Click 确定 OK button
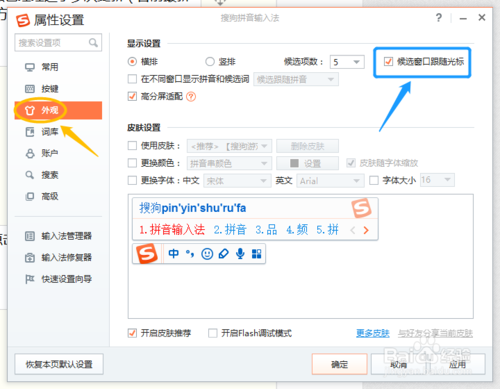Screen dimensions: 500x389 click(340, 364)
